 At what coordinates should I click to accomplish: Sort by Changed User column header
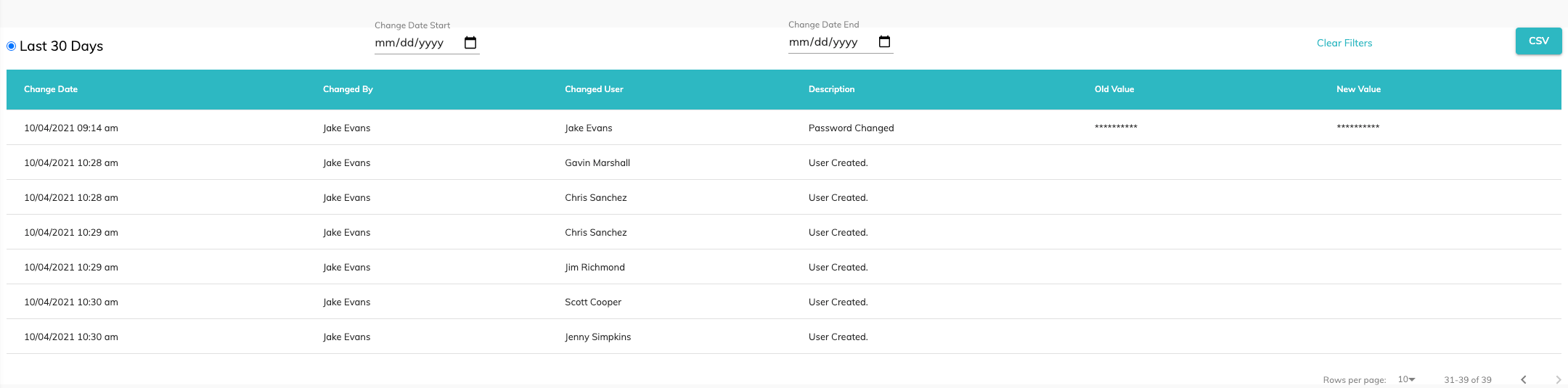[x=594, y=89]
